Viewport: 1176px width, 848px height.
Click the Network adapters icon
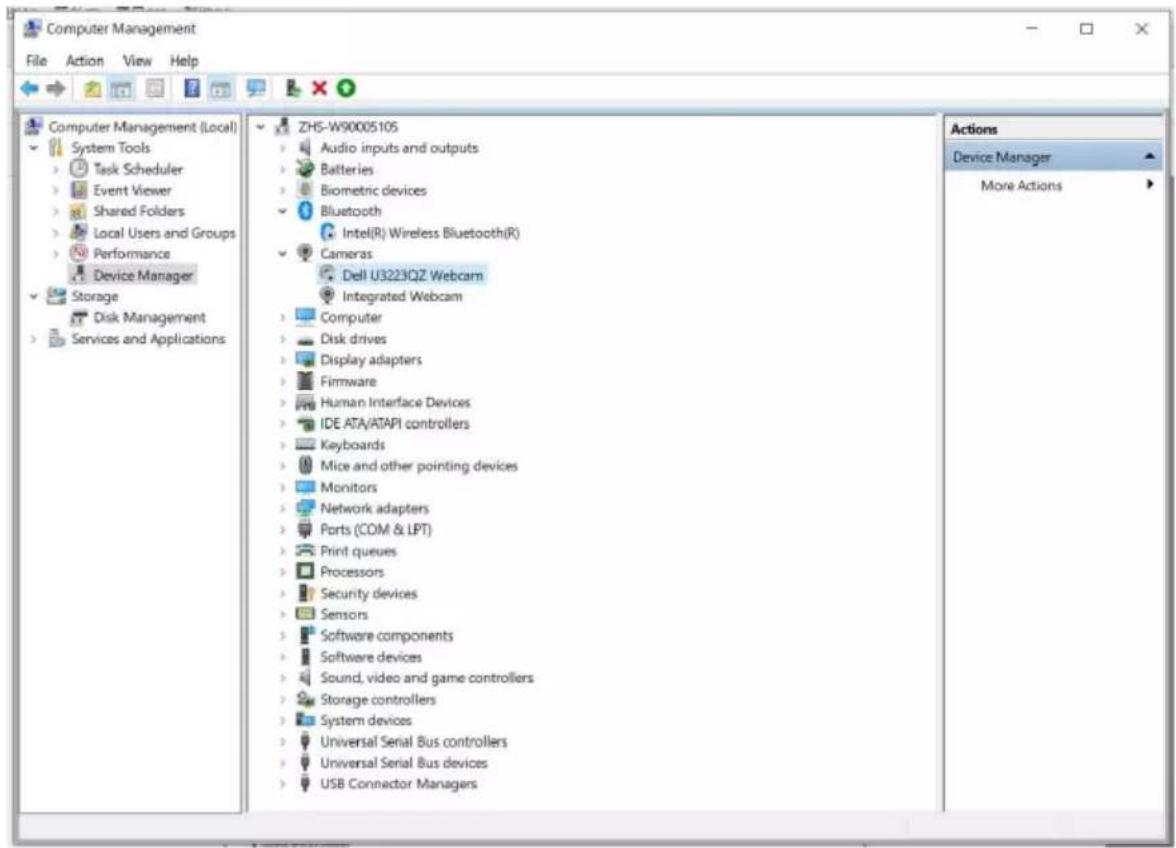305,508
